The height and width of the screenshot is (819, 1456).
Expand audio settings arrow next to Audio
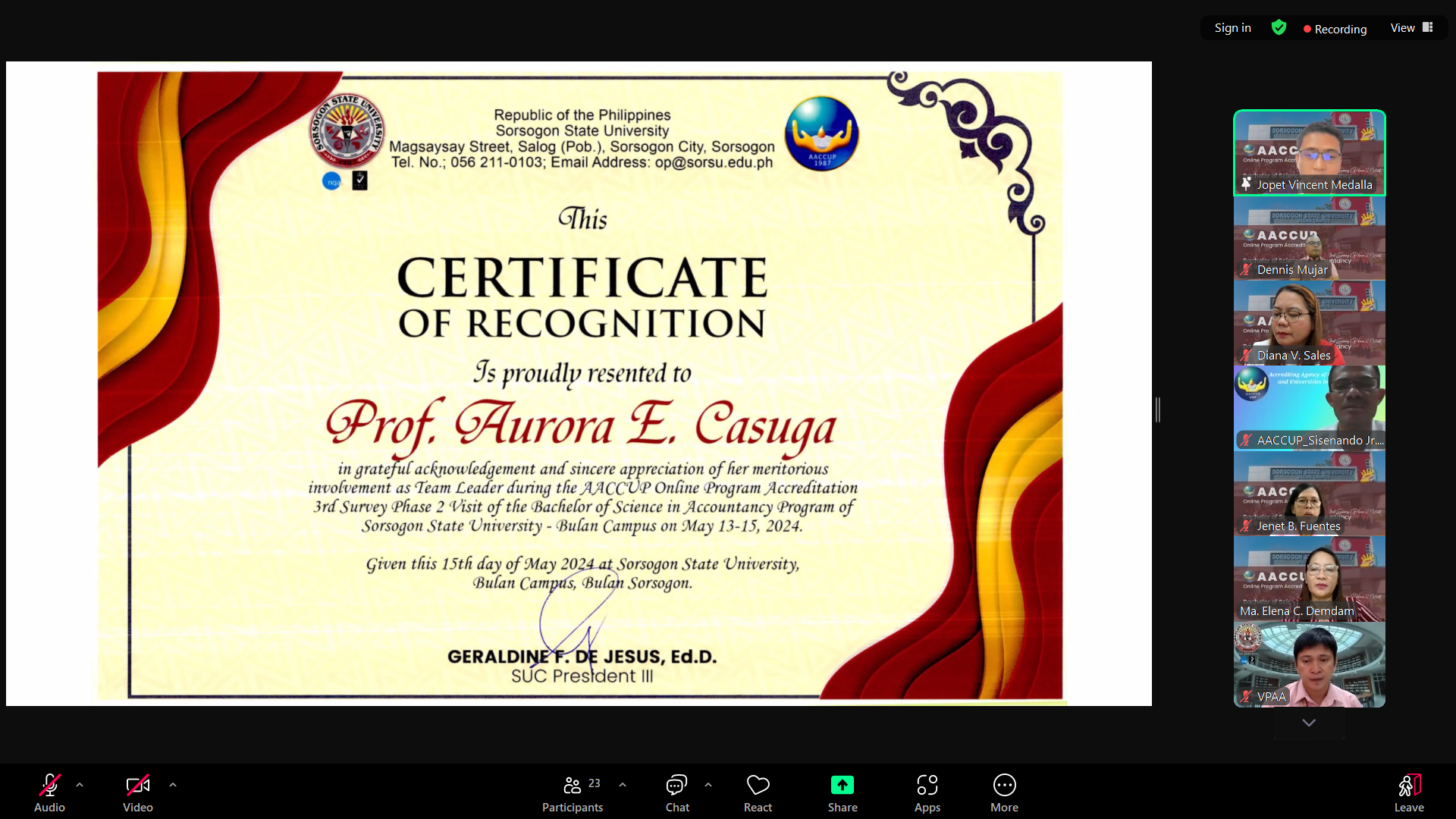coord(80,785)
